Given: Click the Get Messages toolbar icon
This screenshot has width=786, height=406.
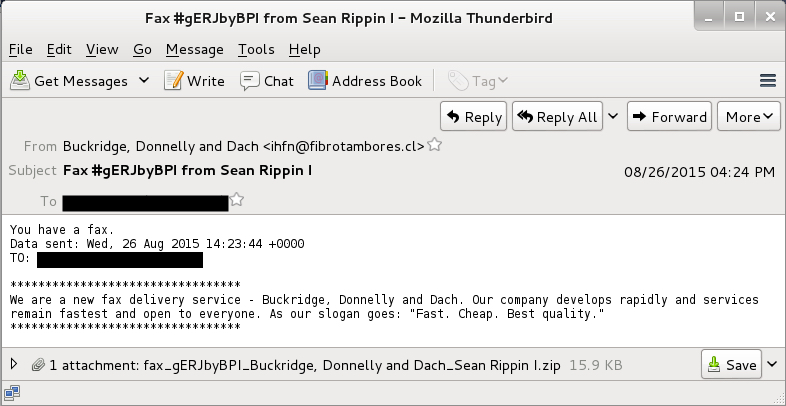Looking at the screenshot, I should click(20, 81).
